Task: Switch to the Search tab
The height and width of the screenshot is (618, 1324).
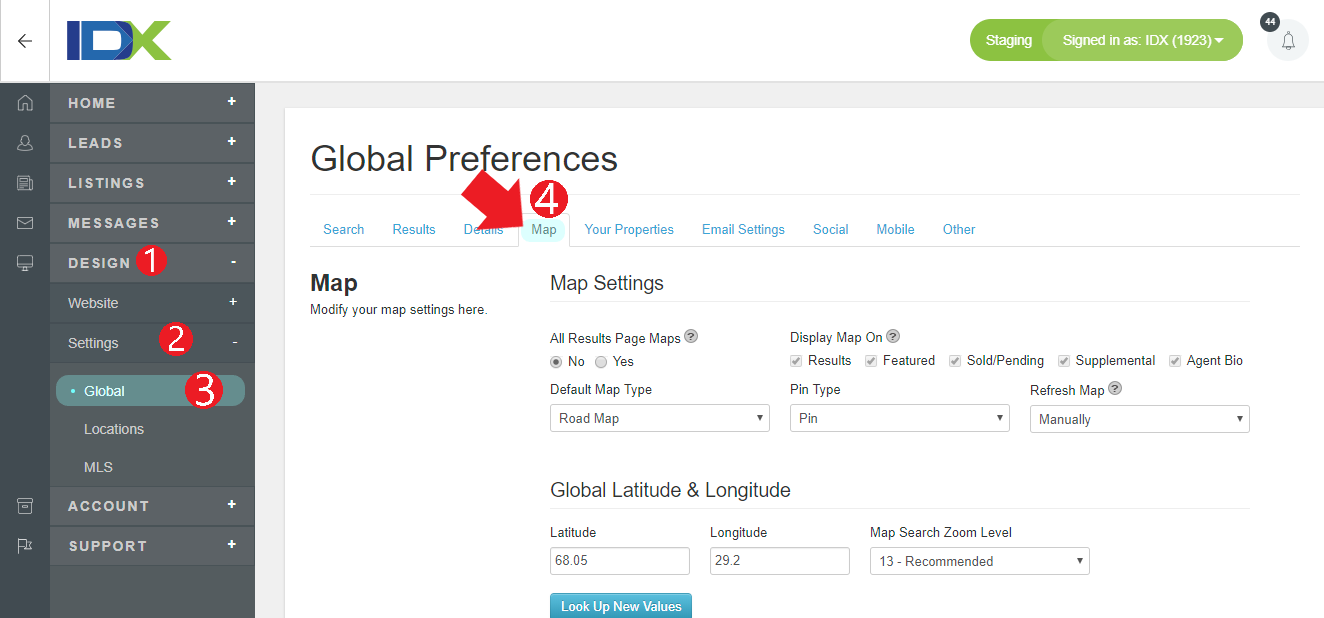Action: coord(343,230)
